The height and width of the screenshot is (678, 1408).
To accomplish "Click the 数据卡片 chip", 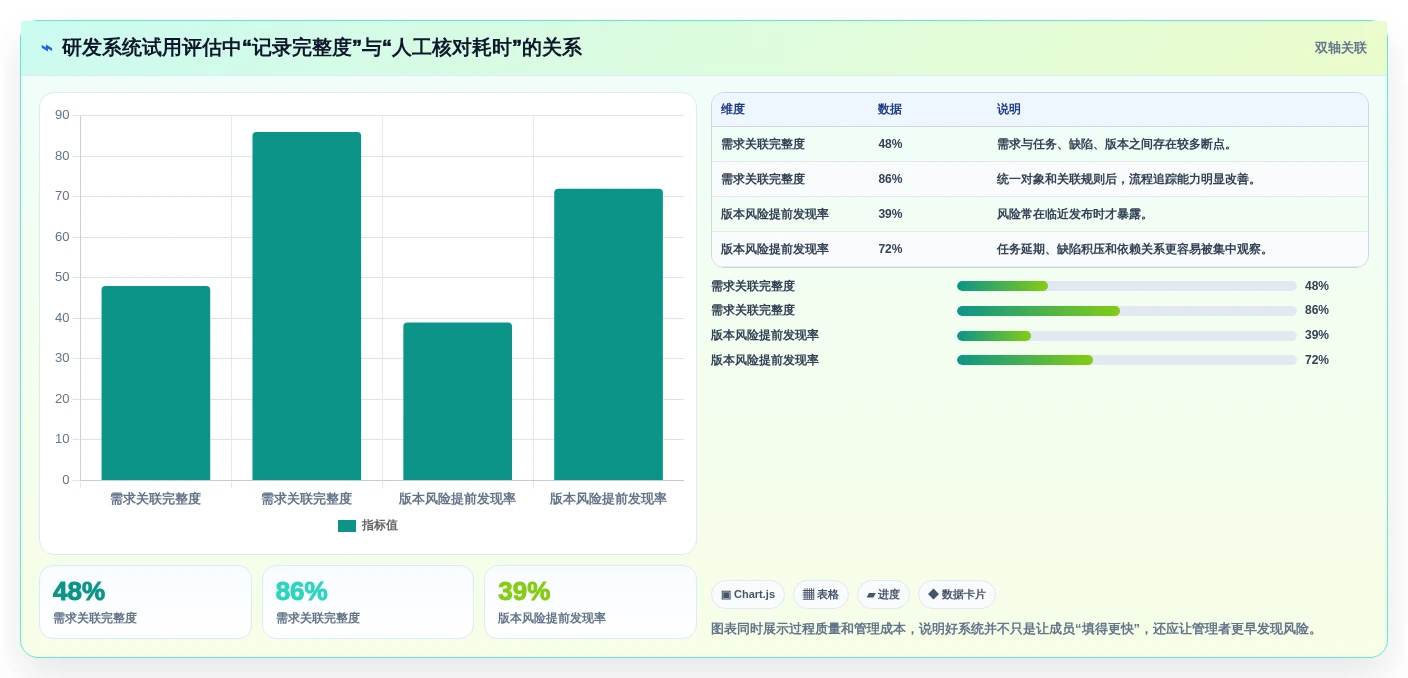I will point(957,594).
